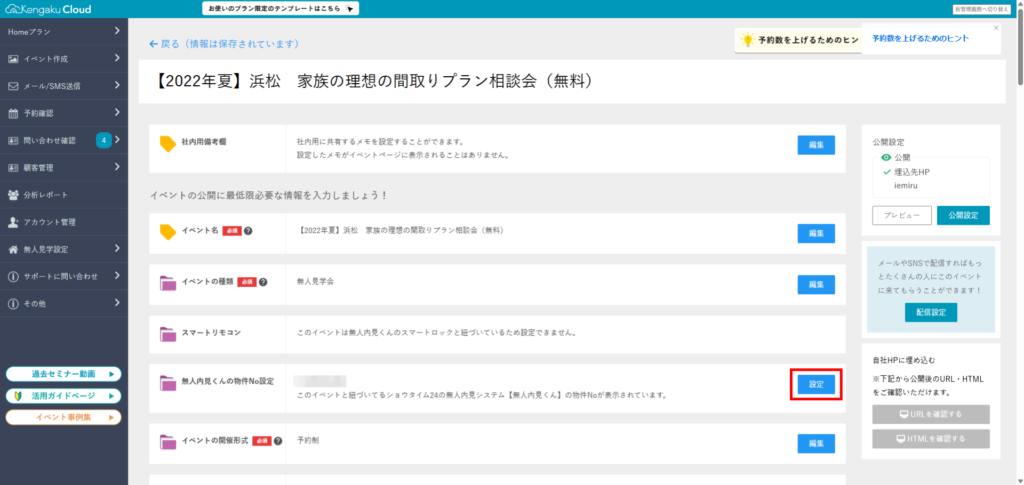The height and width of the screenshot is (485, 1024).
Task: Expand the サポートに問い合わせ chevron arrow
Action: tap(117, 275)
